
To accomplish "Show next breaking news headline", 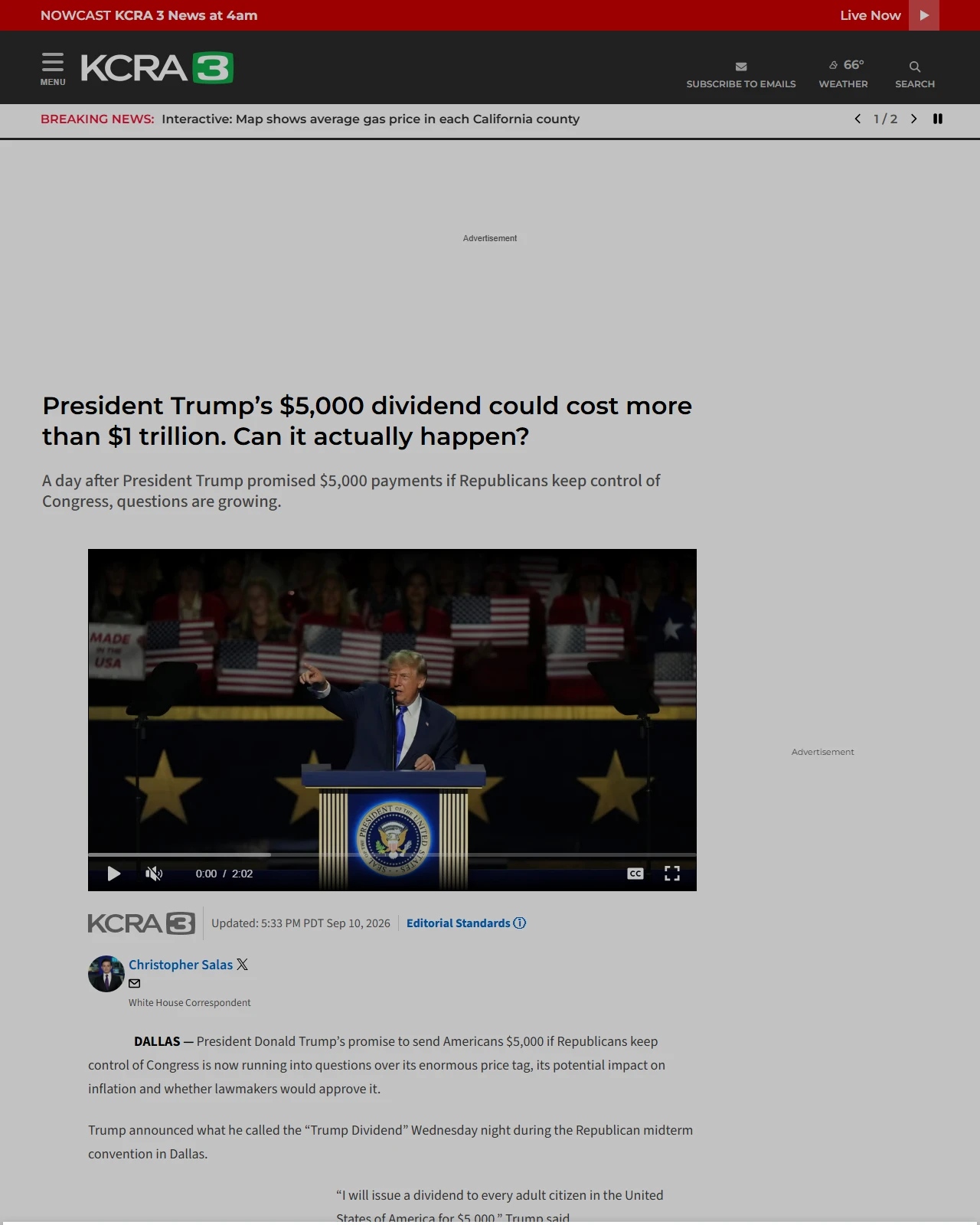I will [913, 119].
